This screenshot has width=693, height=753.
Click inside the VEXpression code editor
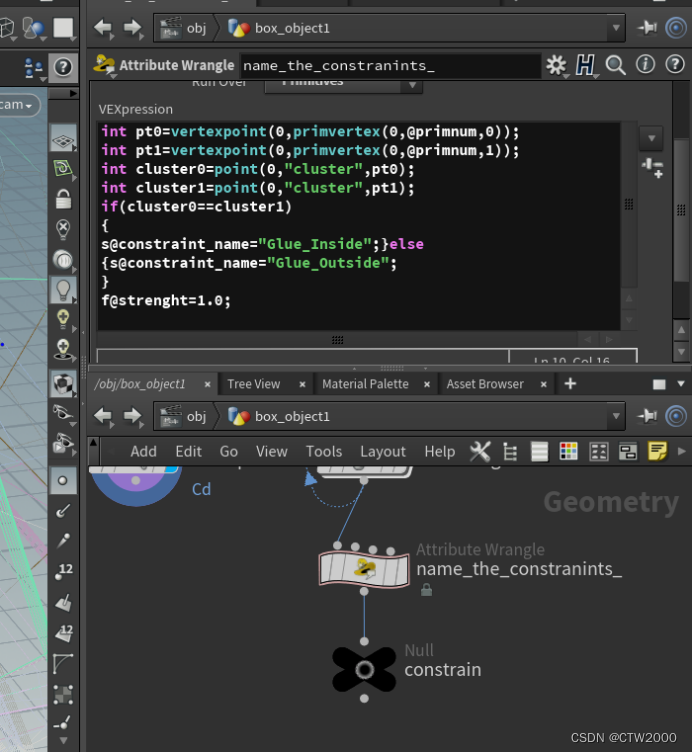coord(359,226)
